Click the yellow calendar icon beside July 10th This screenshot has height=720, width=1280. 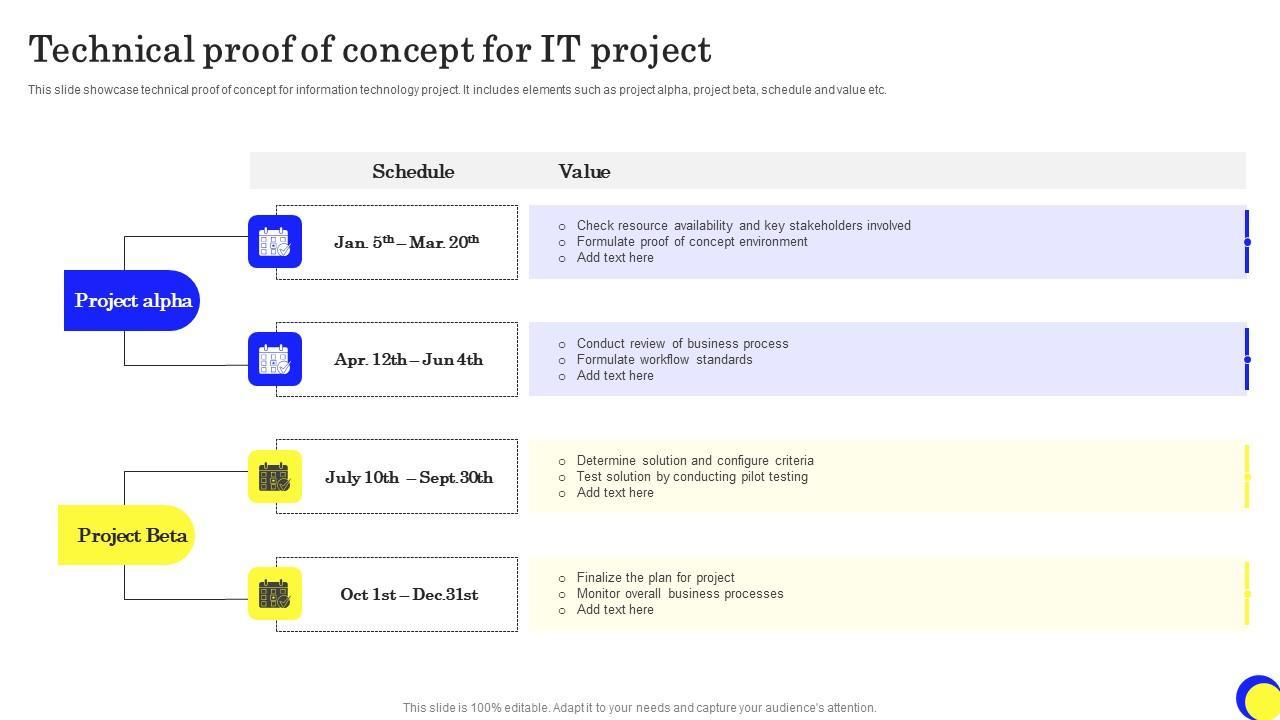pos(275,477)
